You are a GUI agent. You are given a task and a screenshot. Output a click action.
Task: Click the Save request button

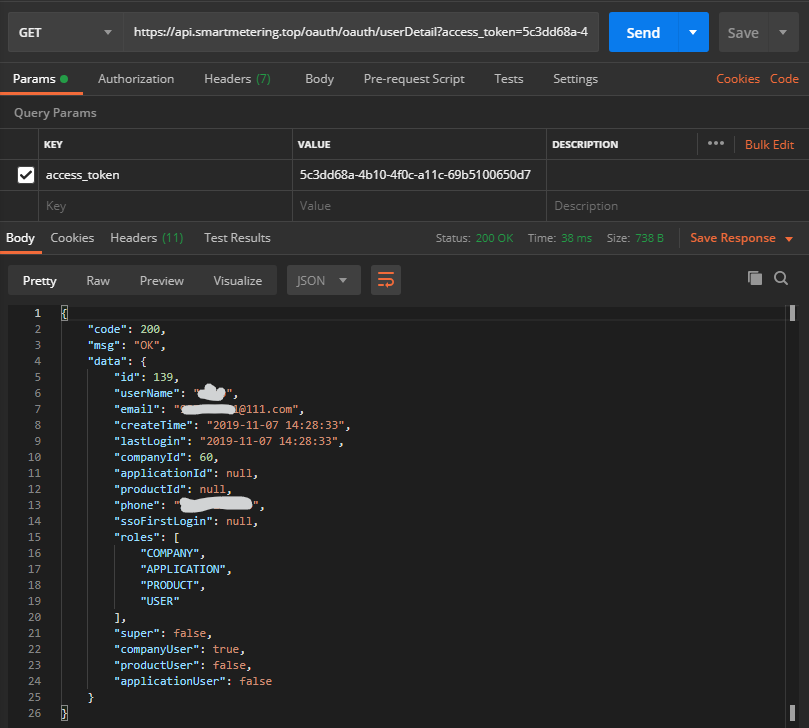pos(743,33)
